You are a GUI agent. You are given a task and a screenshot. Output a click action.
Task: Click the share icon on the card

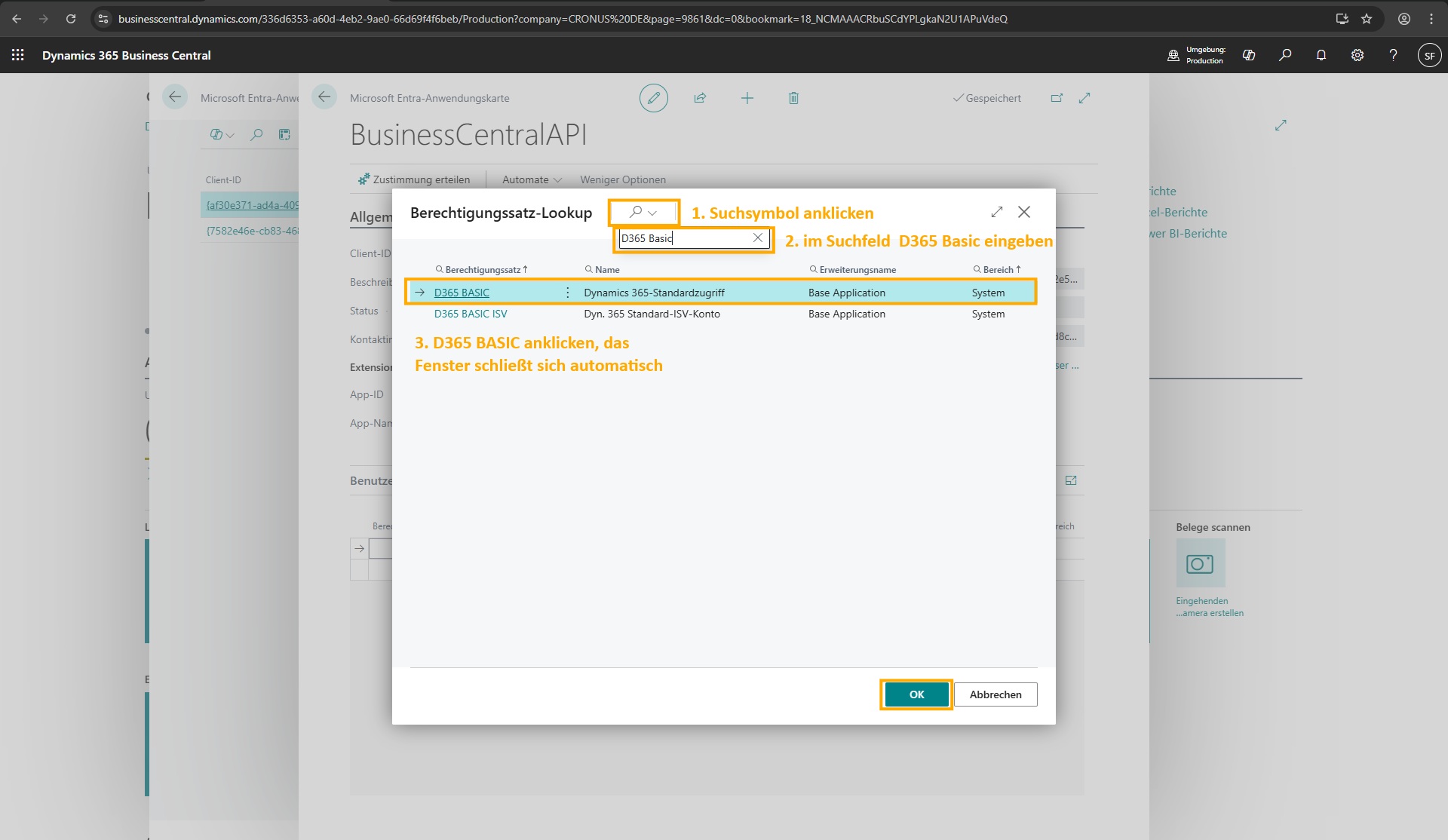[x=700, y=98]
